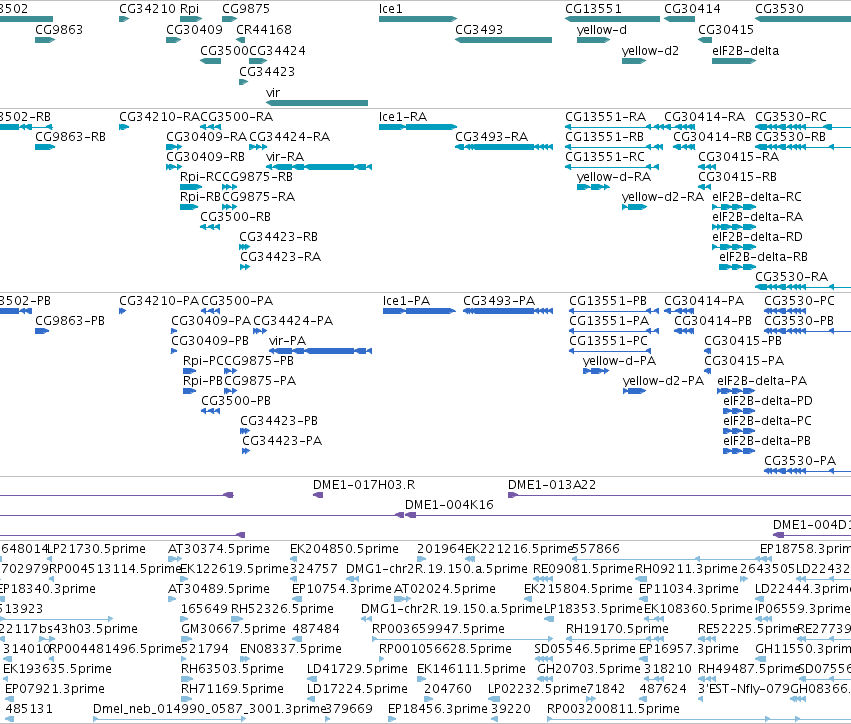Select the AT02024.5prime EST label
The image size is (851, 724).
pyautogui.click(x=444, y=589)
